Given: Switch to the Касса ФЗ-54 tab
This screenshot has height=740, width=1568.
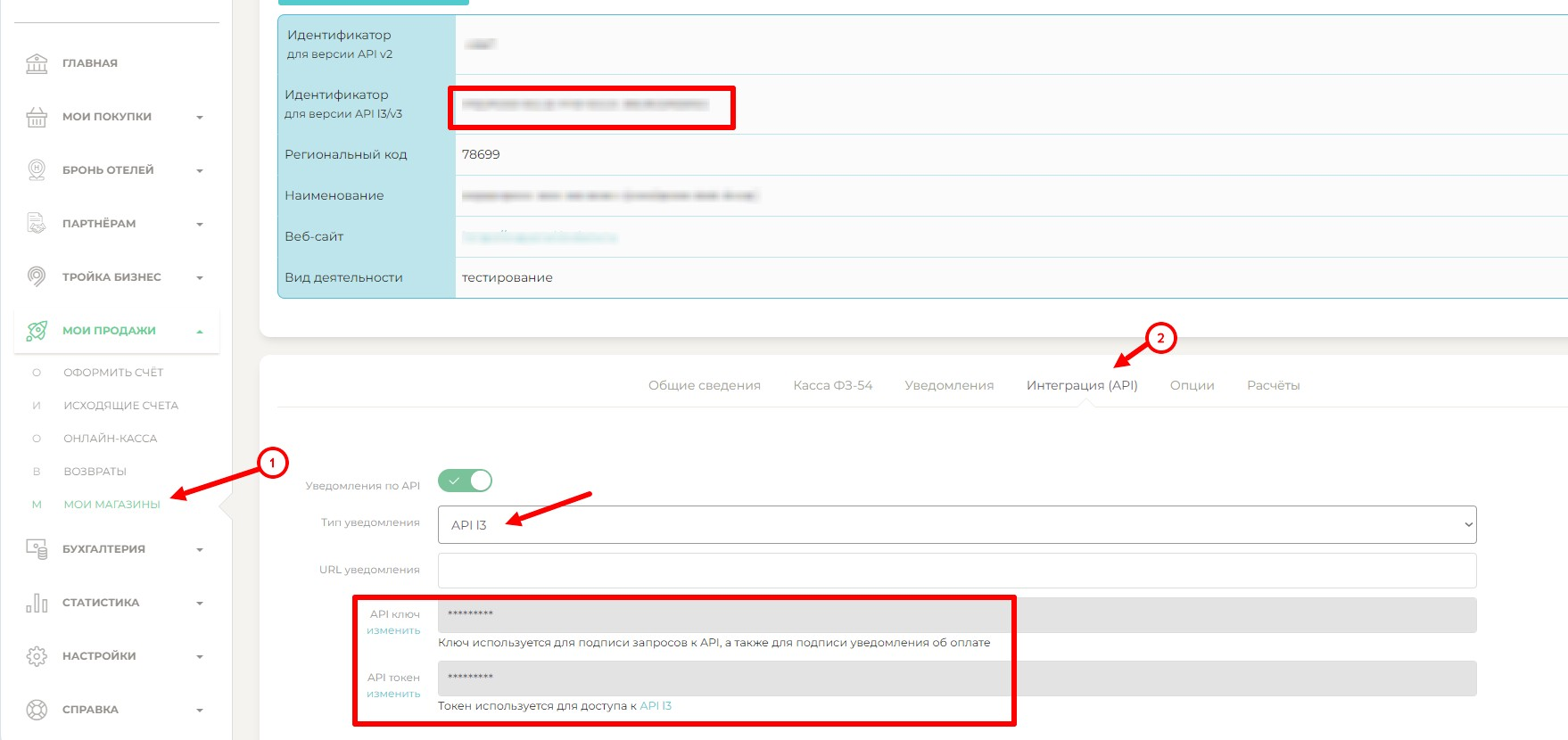Looking at the screenshot, I should [x=832, y=385].
